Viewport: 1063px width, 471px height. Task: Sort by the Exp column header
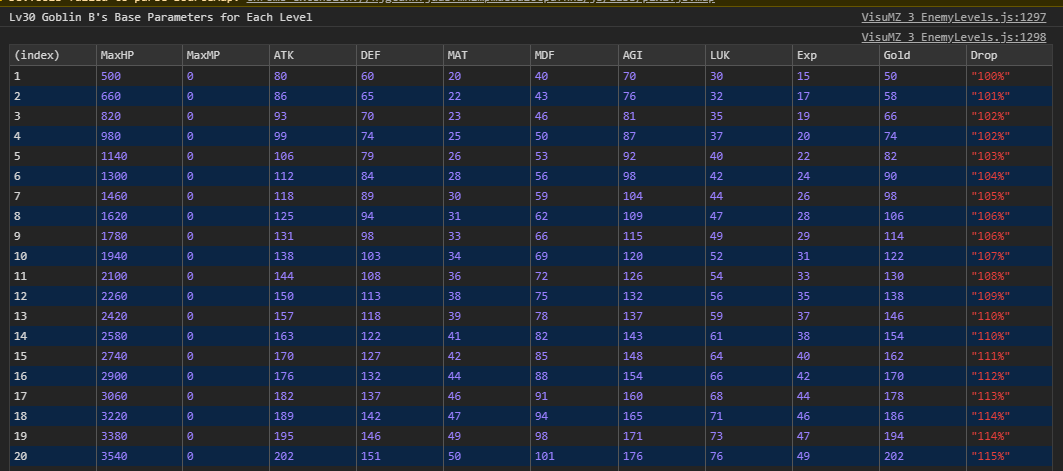point(806,55)
